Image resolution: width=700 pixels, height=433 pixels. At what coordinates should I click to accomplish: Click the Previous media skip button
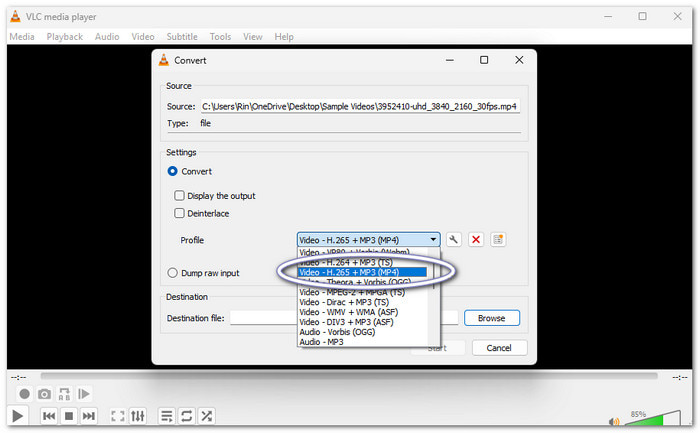point(49,416)
